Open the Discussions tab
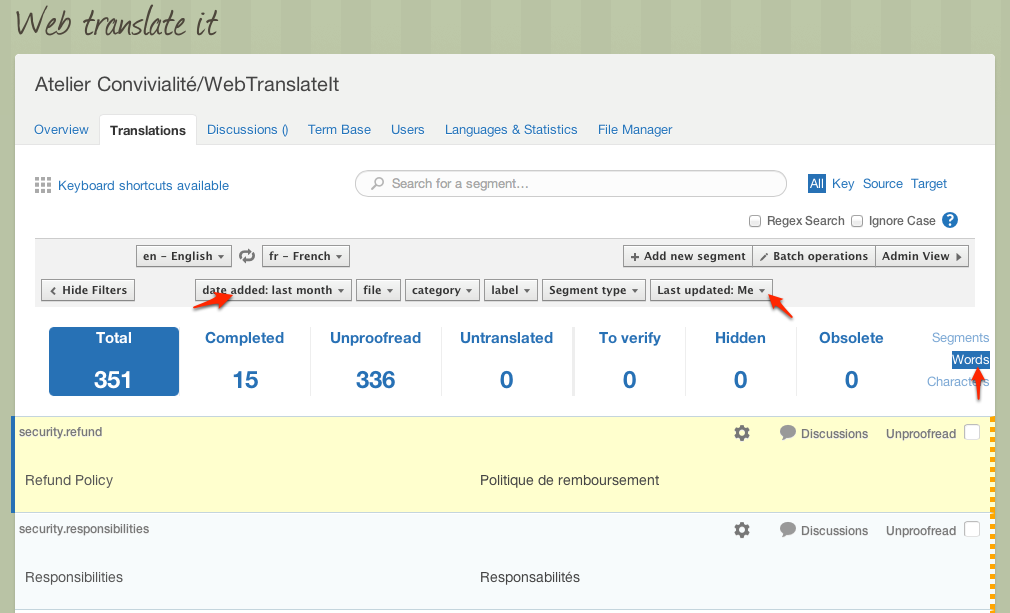The image size is (1010, 613). (247, 129)
